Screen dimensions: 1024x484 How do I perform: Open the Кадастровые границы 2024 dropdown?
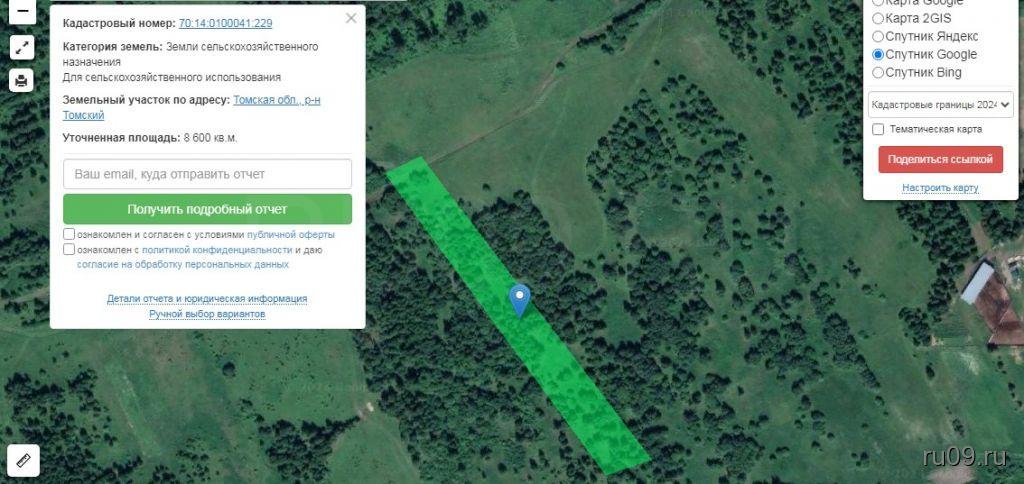(940, 105)
